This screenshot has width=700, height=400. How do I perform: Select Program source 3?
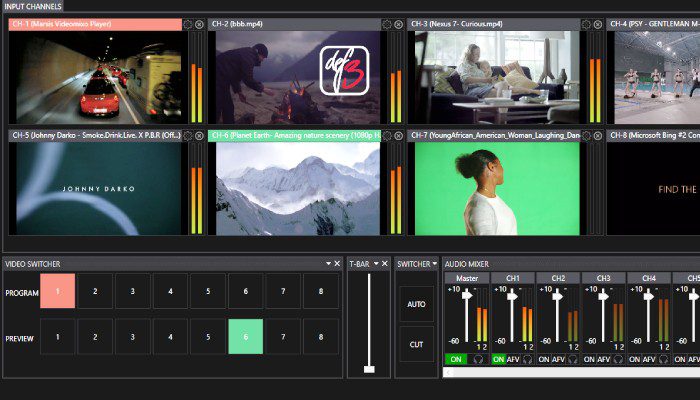pyautogui.click(x=133, y=291)
